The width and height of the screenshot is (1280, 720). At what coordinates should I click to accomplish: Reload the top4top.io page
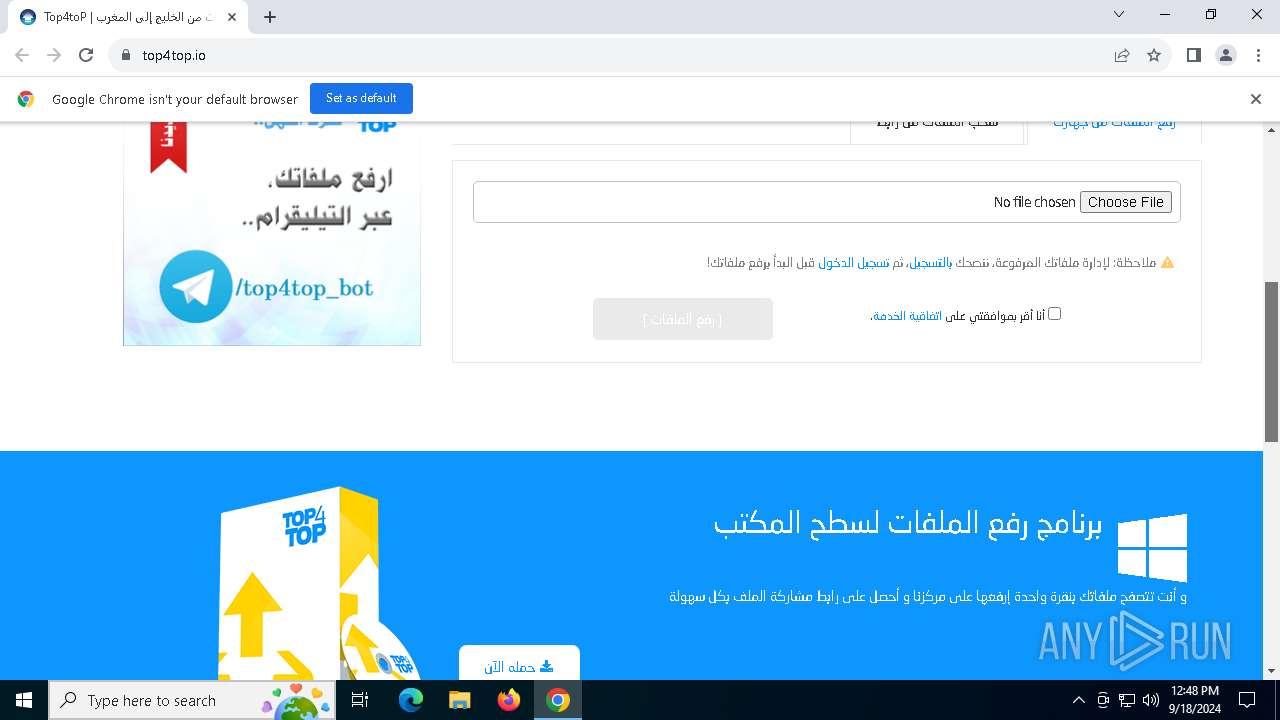pos(86,55)
